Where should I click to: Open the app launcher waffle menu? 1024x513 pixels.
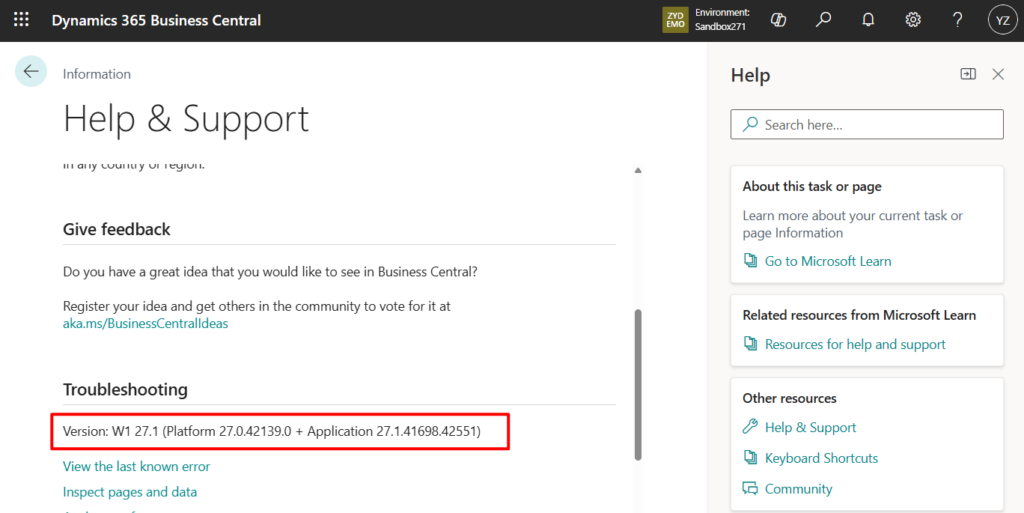click(21, 20)
